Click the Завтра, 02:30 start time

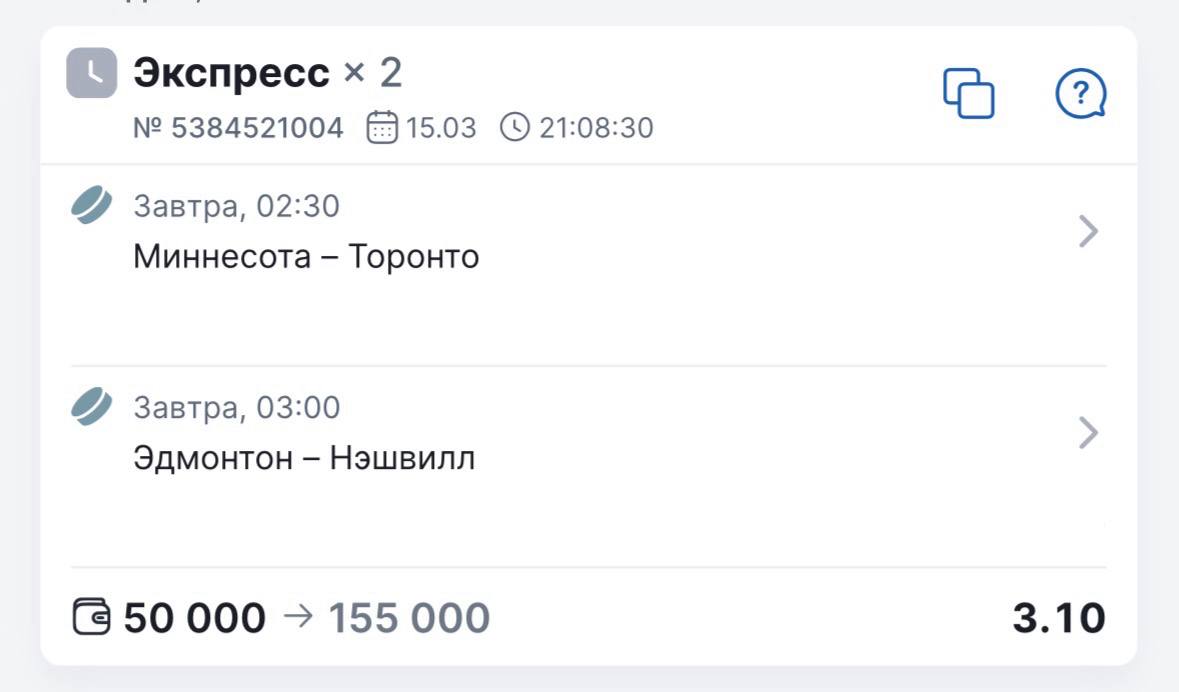click(x=236, y=207)
